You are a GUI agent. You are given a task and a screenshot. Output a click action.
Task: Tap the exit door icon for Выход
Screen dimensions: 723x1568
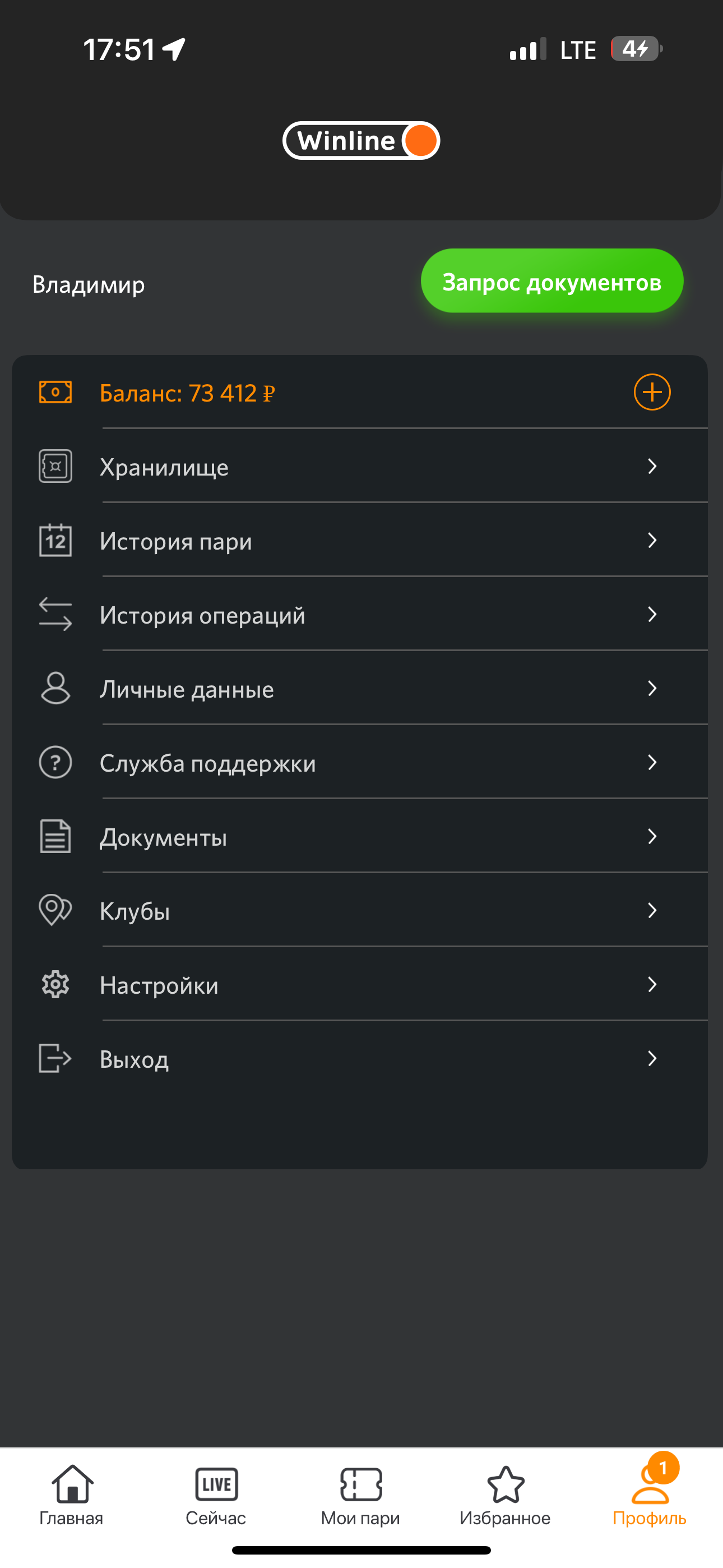point(55,1059)
